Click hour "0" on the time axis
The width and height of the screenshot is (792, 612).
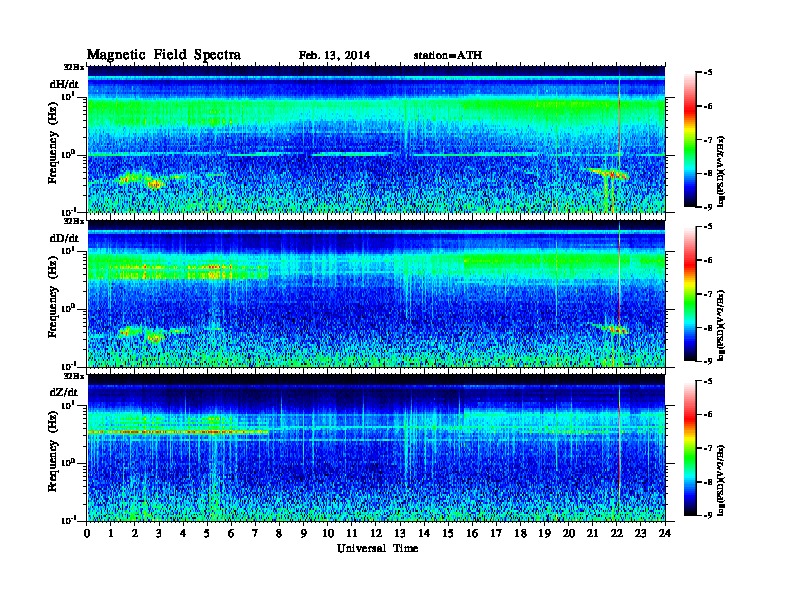87,533
